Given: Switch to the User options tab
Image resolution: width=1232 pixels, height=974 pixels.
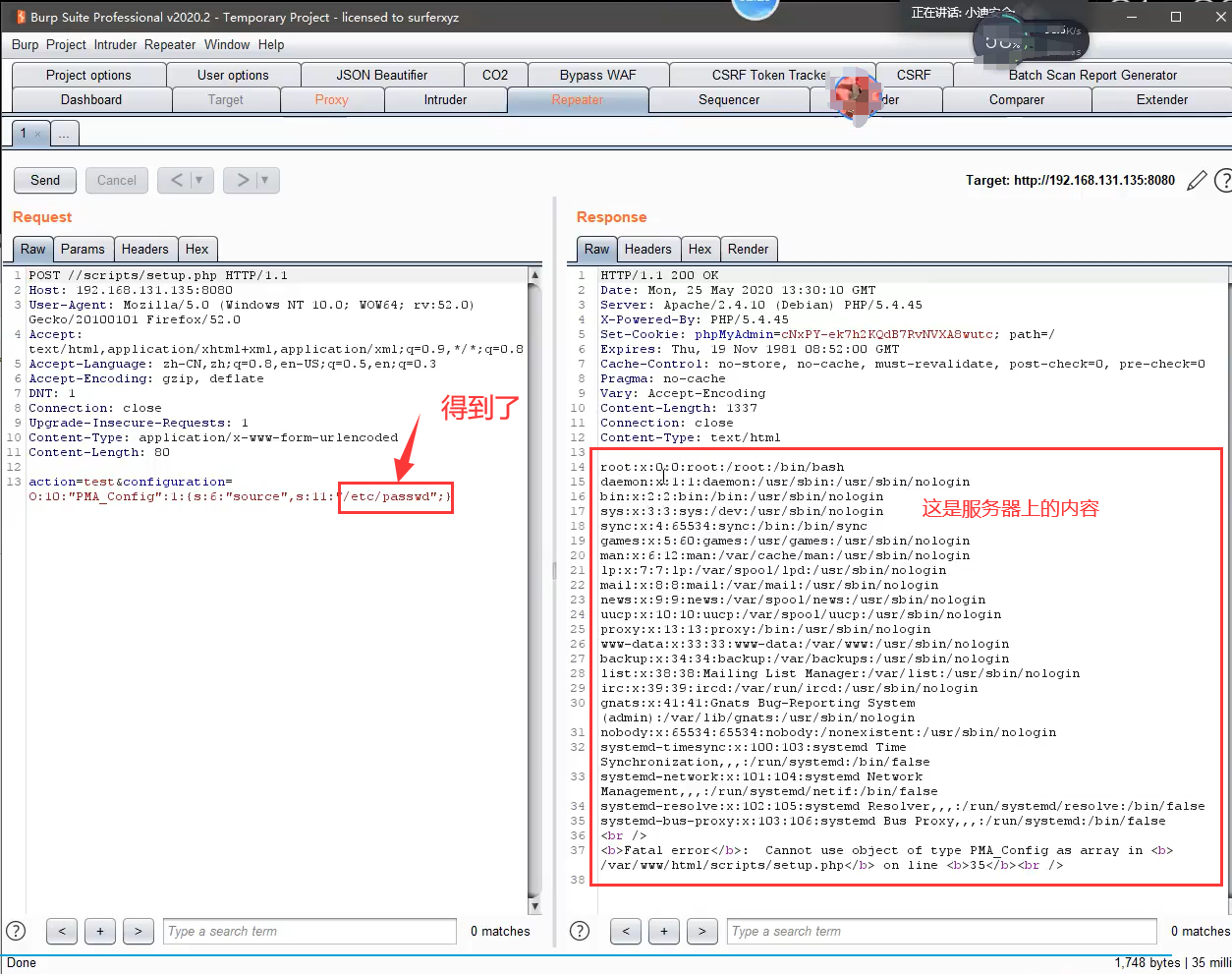Looking at the screenshot, I should pyautogui.click(x=233, y=75).
